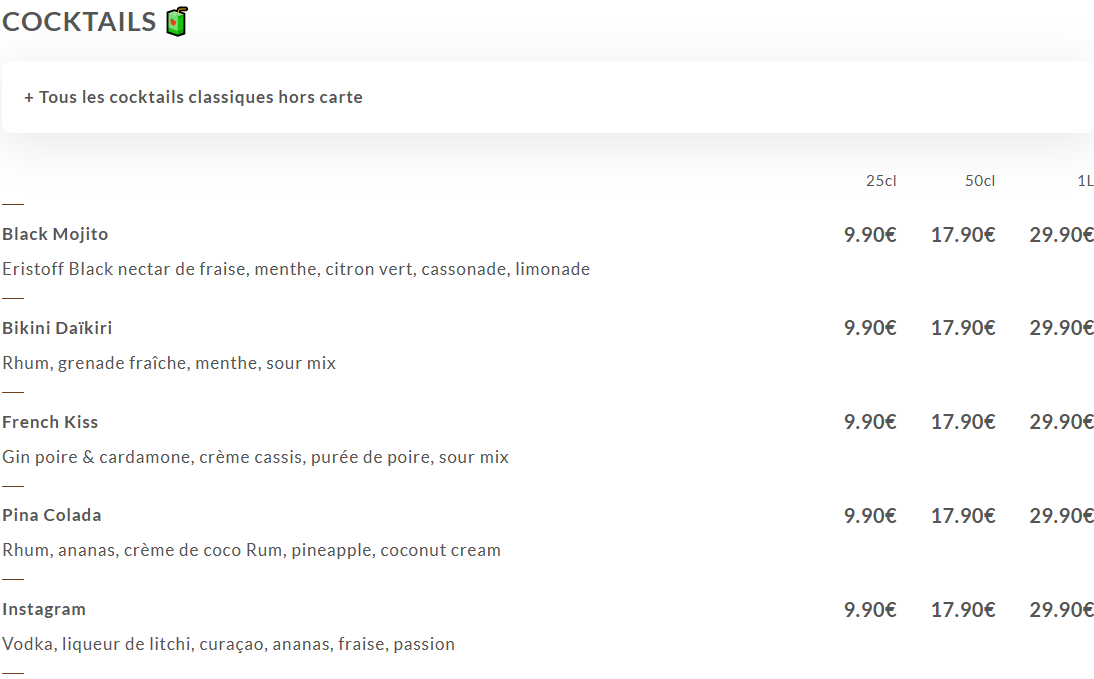This screenshot has width=1094, height=679.
Task: Select Pina Colada 25cl price 9.90€
Action: pos(870,516)
